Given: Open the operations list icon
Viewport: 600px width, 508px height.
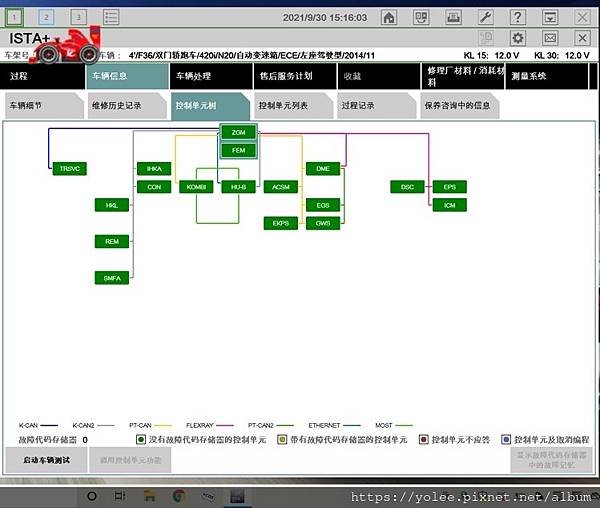Looking at the screenshot, I should tap(111, 17).
